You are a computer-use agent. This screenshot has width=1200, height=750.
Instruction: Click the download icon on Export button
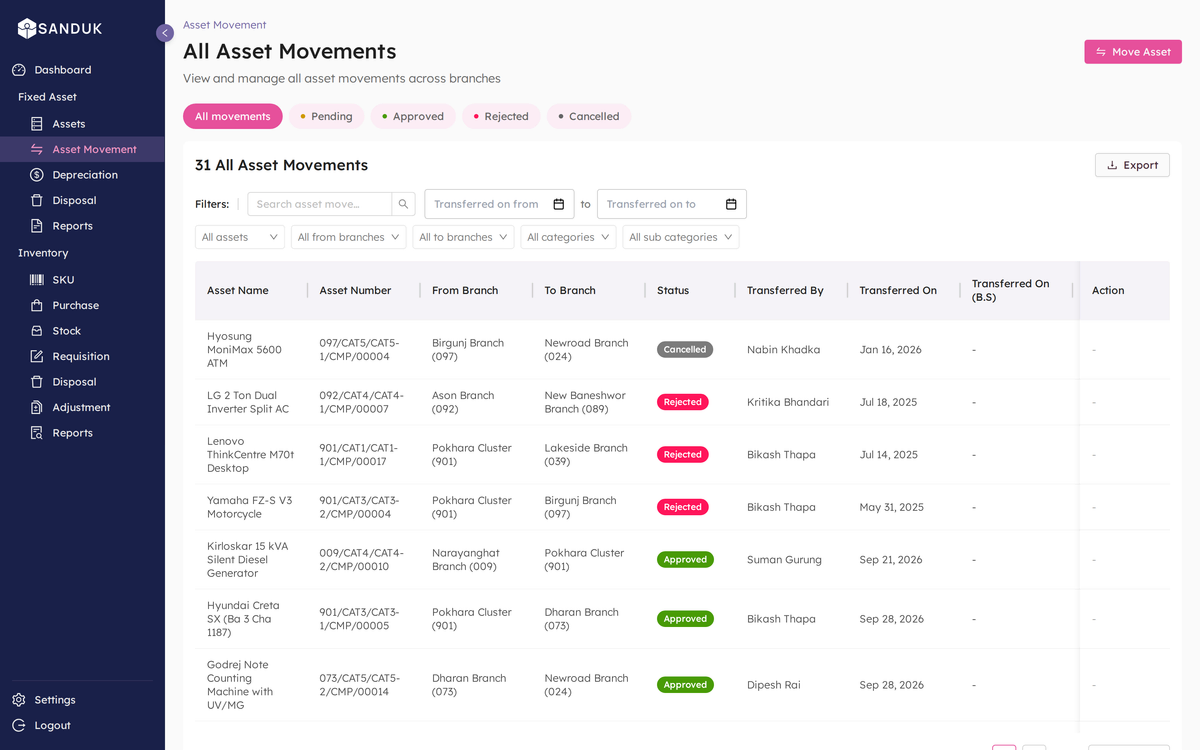point(1112,165)
